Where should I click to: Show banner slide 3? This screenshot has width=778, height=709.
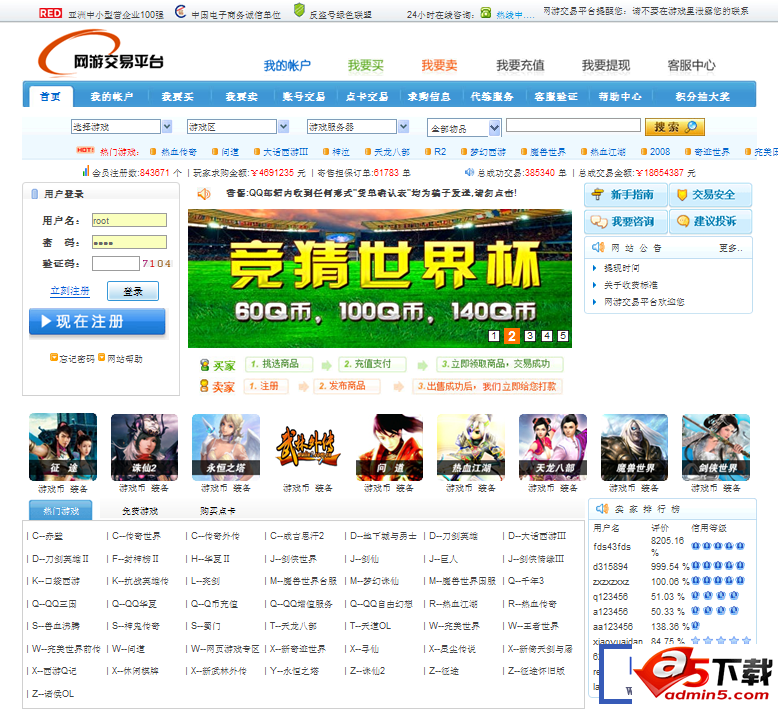click(530, 336)
